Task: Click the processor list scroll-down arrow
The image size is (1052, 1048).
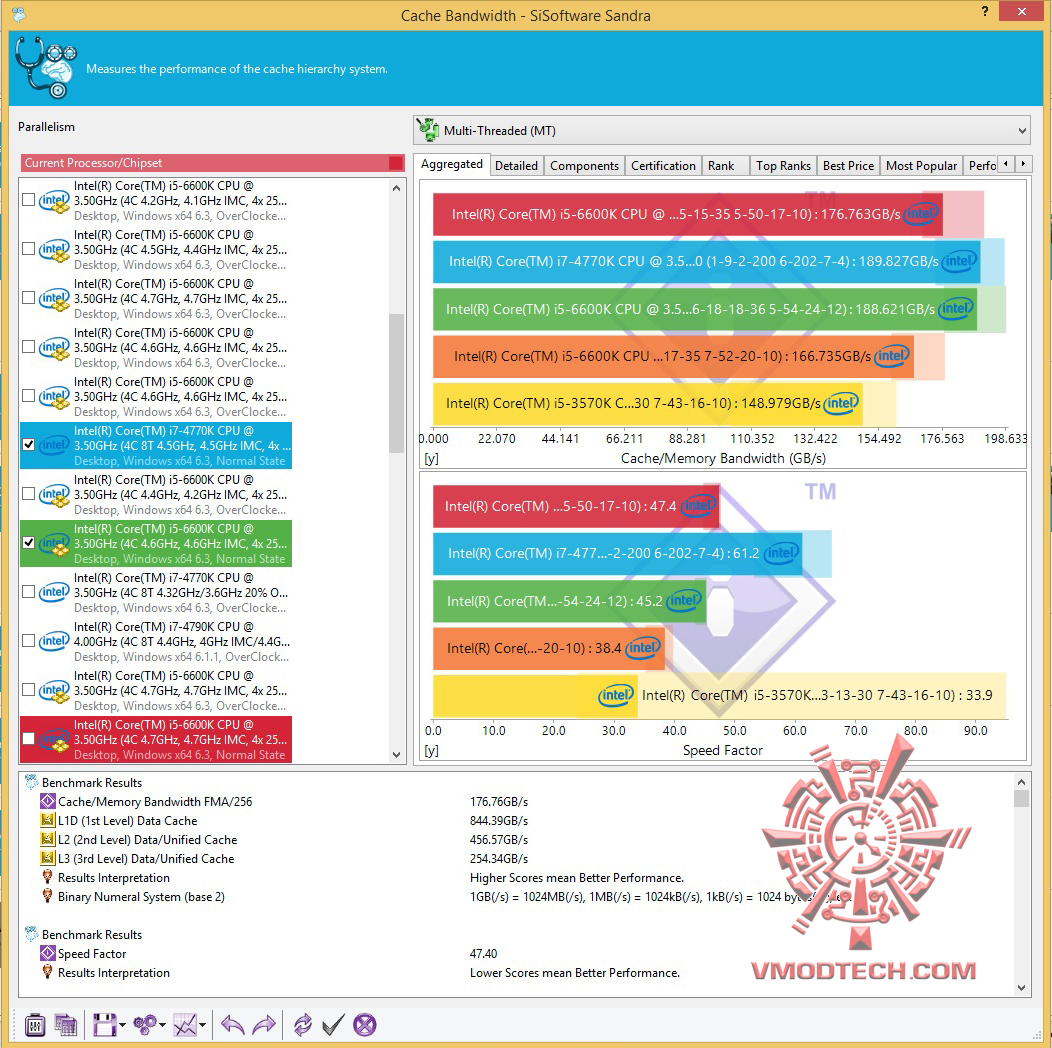Action: (396, 755)
